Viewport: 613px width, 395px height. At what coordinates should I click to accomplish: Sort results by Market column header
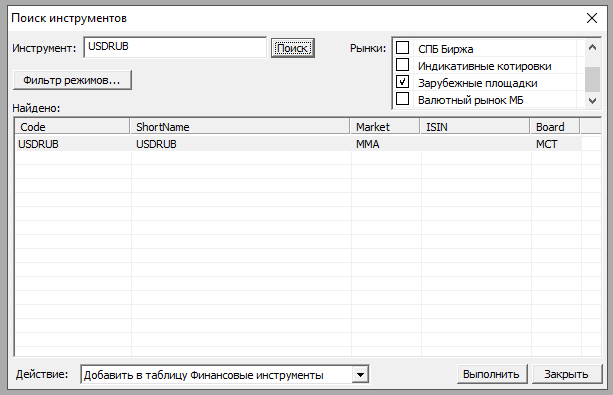pos(385,127)
